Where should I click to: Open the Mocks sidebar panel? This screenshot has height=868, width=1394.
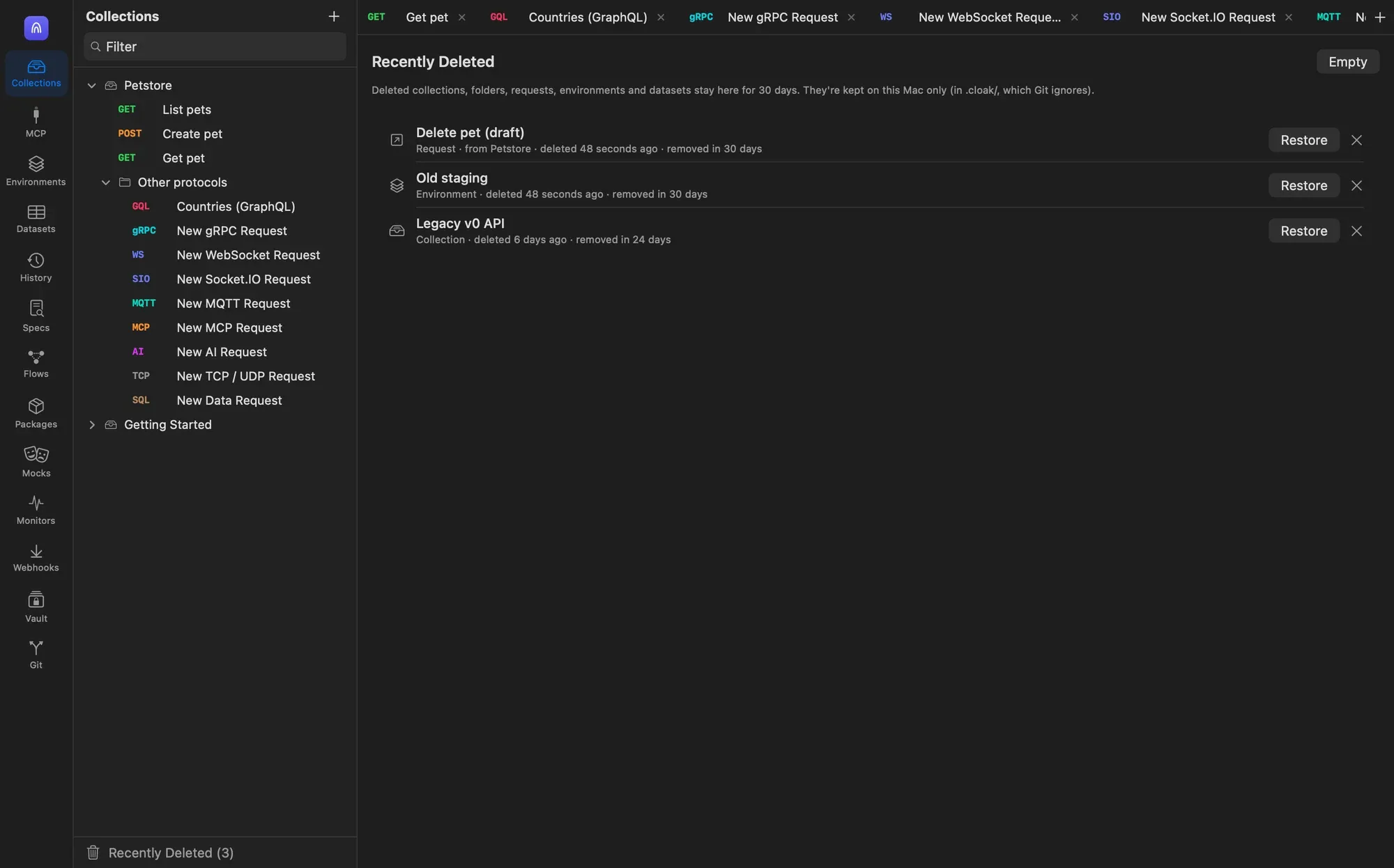[x=36, y=462]
